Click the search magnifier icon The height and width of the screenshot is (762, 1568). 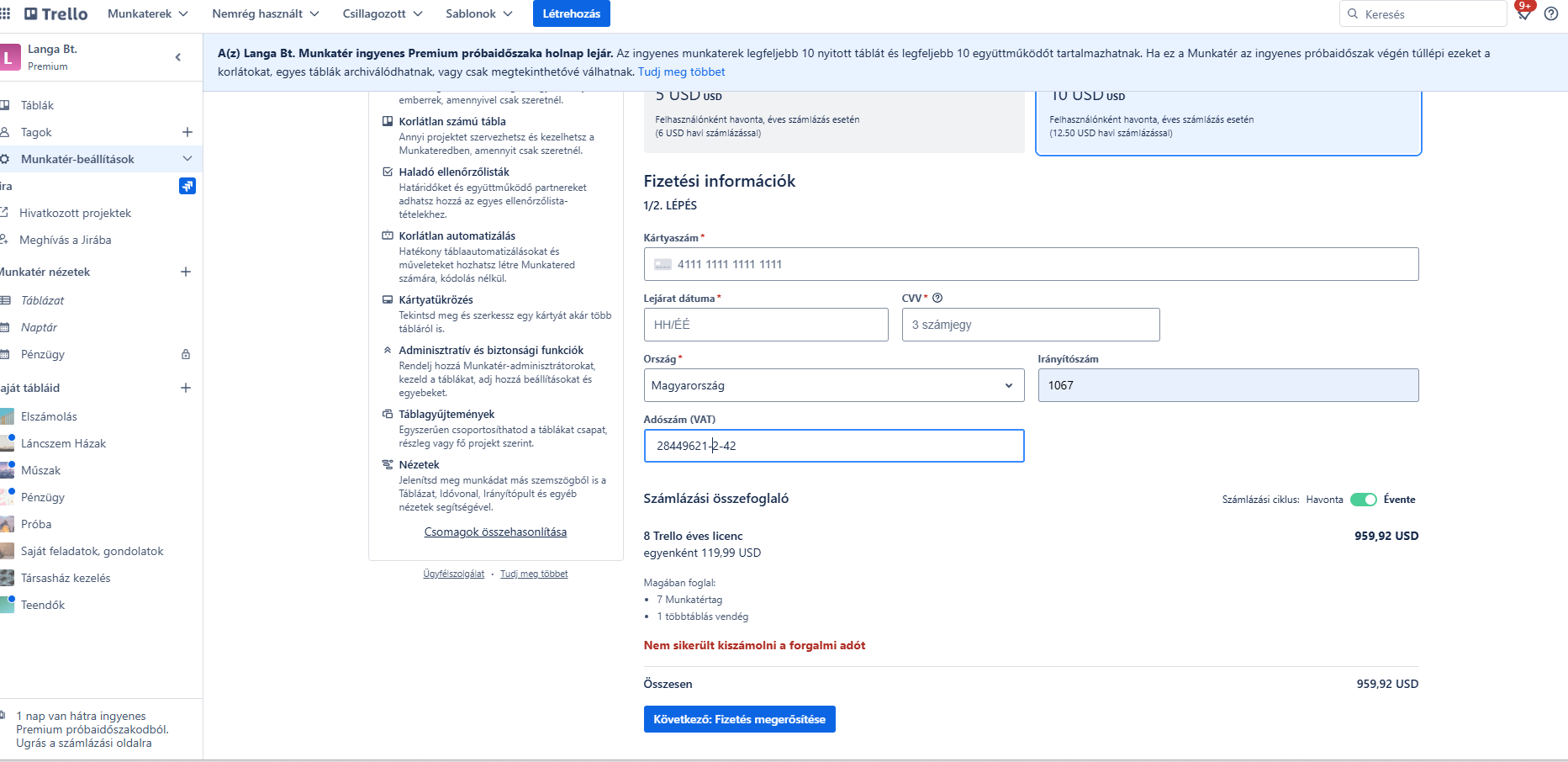(x=1353, y=14)
